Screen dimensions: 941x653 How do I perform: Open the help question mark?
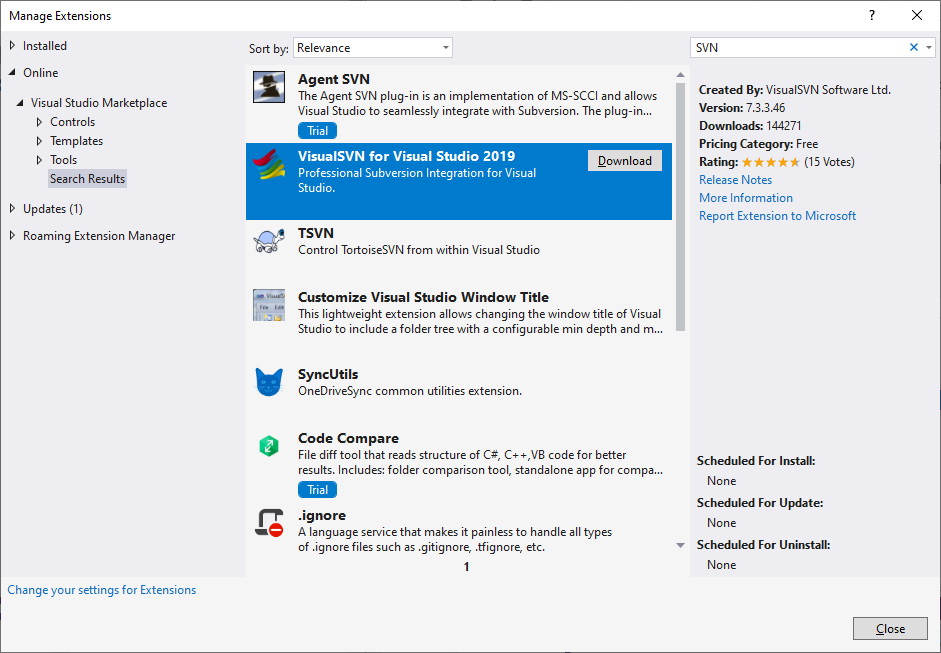[x=872, y=16]
